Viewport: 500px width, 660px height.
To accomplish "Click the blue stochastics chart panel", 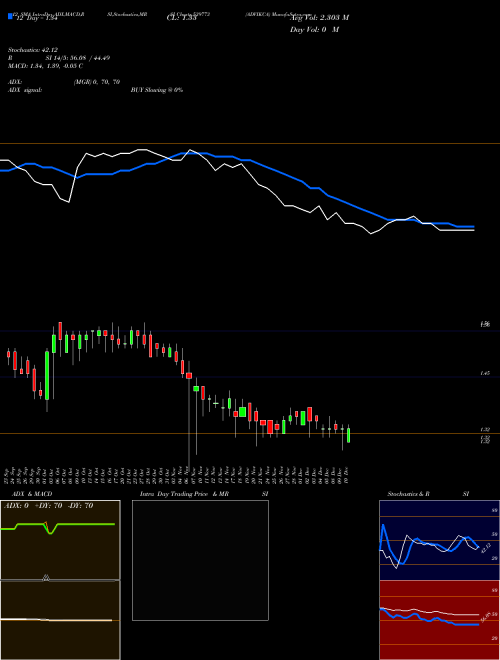I will point(439,540).
